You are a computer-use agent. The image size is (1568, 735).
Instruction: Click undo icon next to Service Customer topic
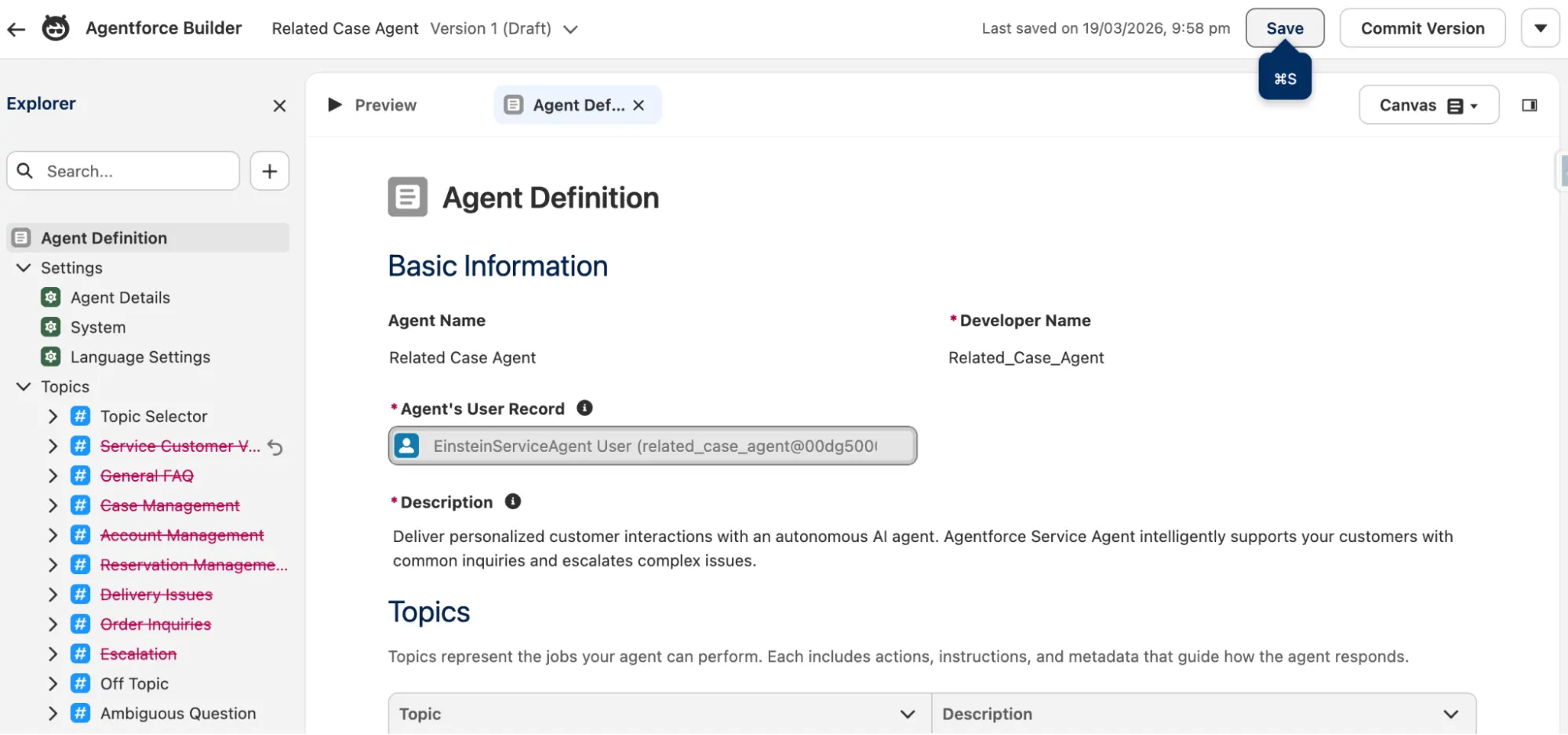pyautogui.click(x=275, y=447)
